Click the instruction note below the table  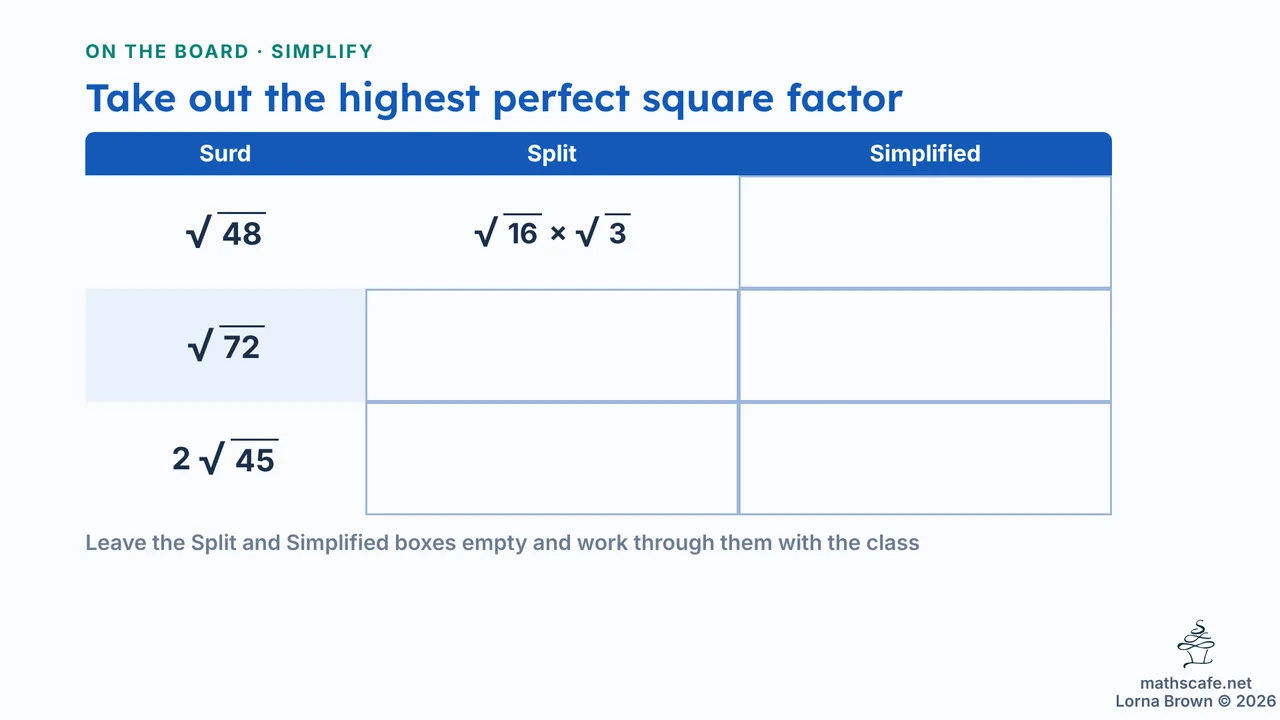pos(502,544)
